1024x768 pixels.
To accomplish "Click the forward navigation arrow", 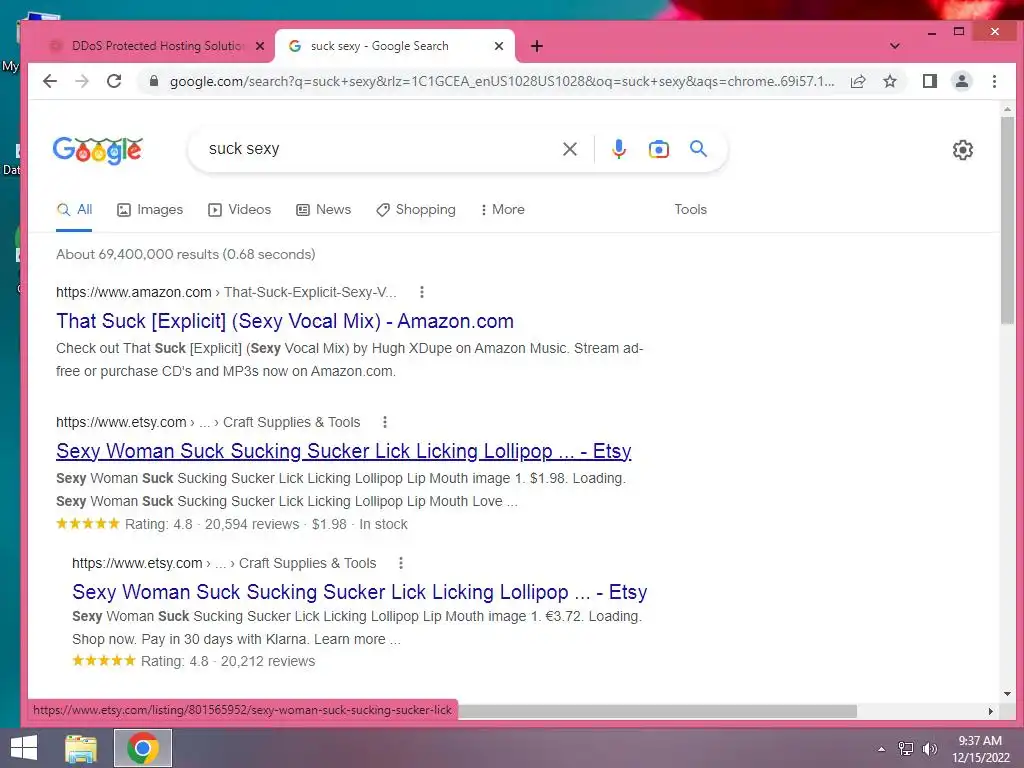I will coord(82,81).
